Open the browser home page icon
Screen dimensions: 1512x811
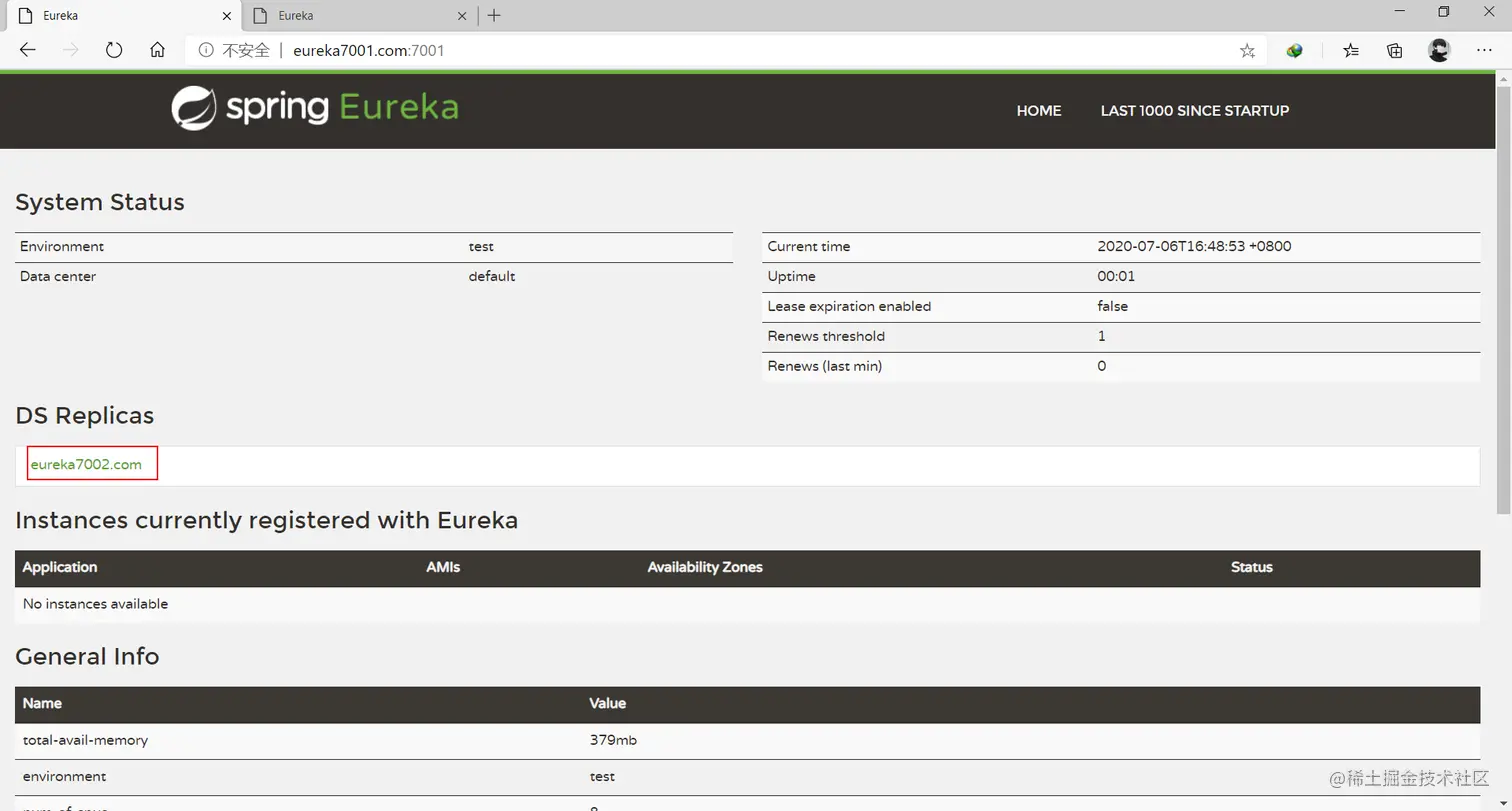coord(157,50)
